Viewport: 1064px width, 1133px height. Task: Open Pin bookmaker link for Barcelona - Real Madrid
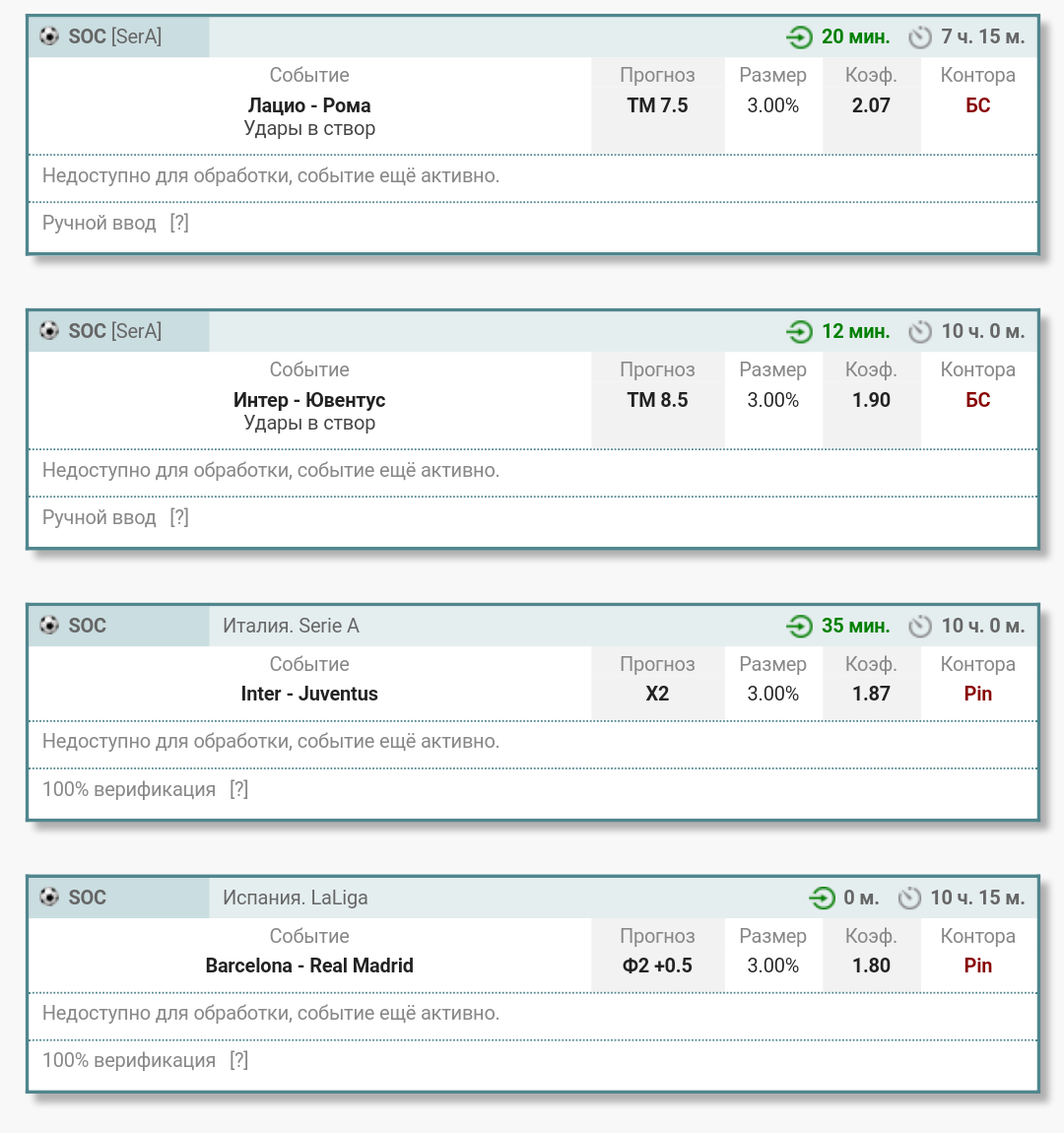977,966
